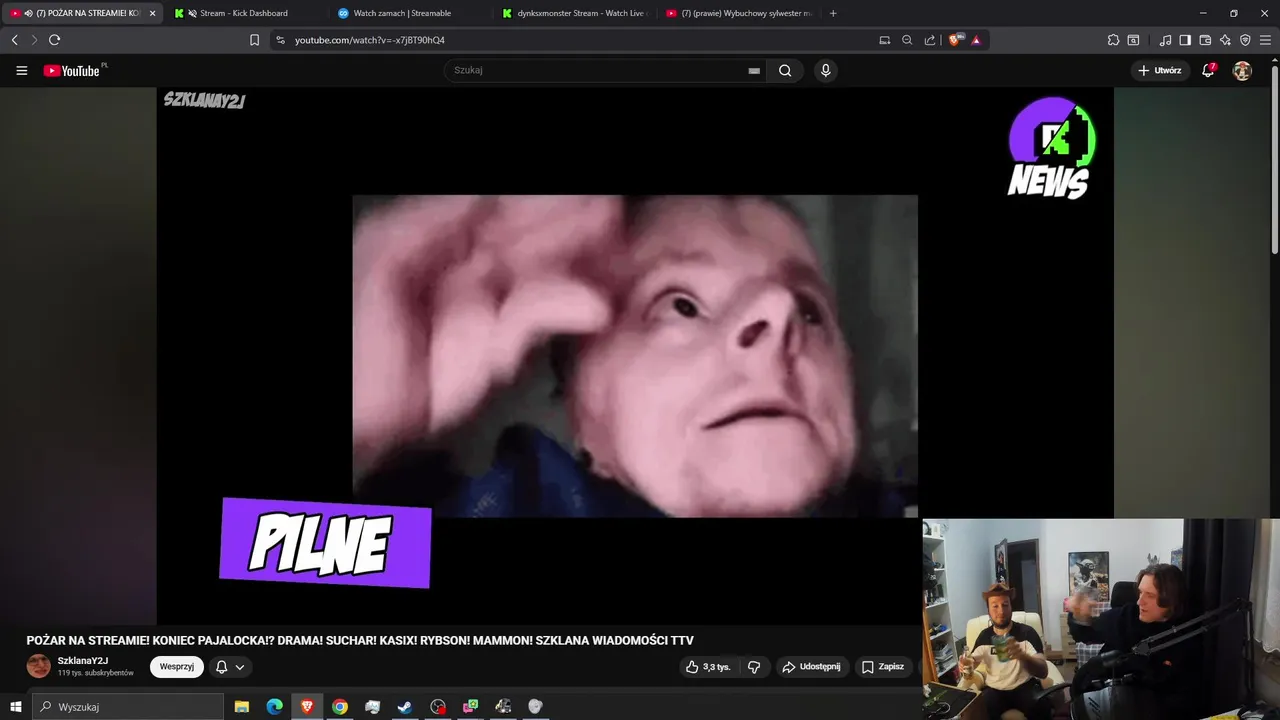Save video with the Zapisz button

pyautogui.click(x=883, y=667)
